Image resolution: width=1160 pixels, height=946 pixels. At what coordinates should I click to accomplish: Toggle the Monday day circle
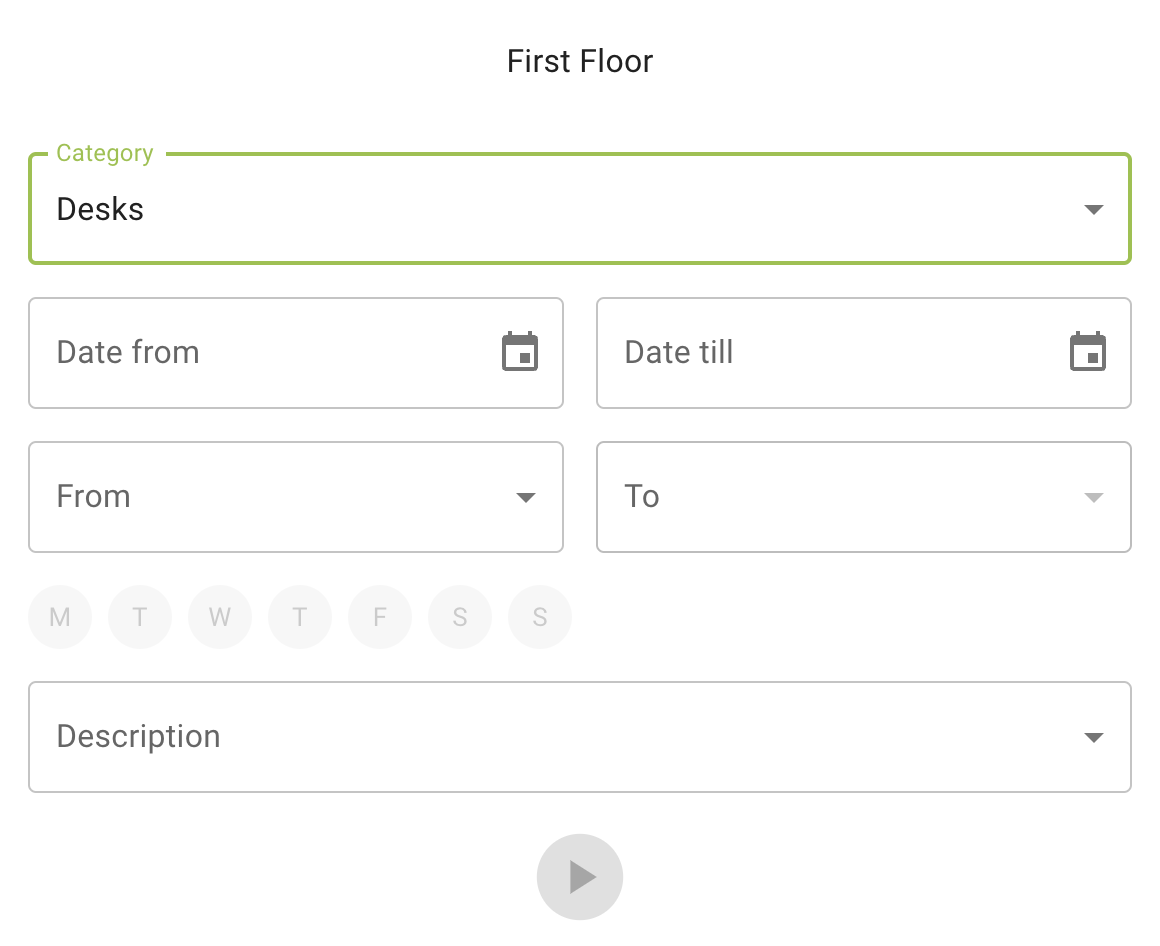(x=60, y=617)
